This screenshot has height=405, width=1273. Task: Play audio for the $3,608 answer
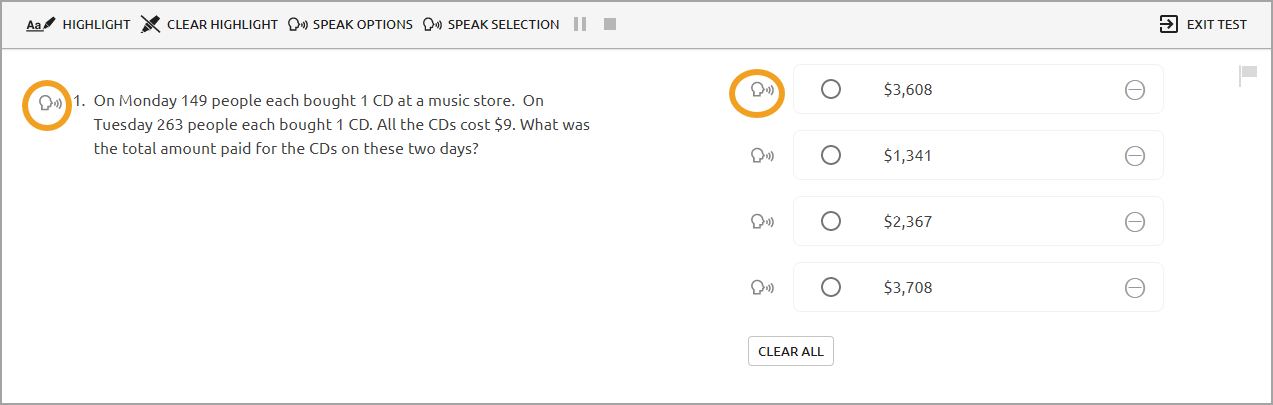(x=761, y=90)
